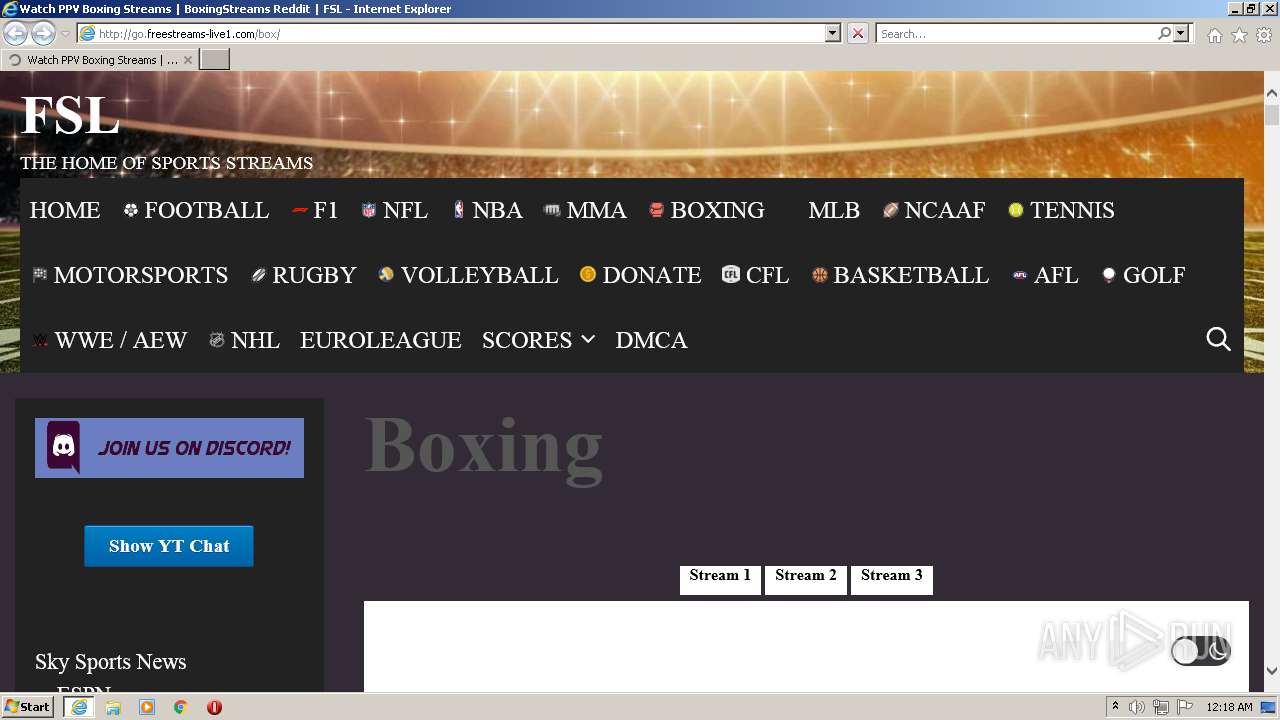1280x720 pixels.
Task: Click into the browser Search box
Action: pos(1017,33)
